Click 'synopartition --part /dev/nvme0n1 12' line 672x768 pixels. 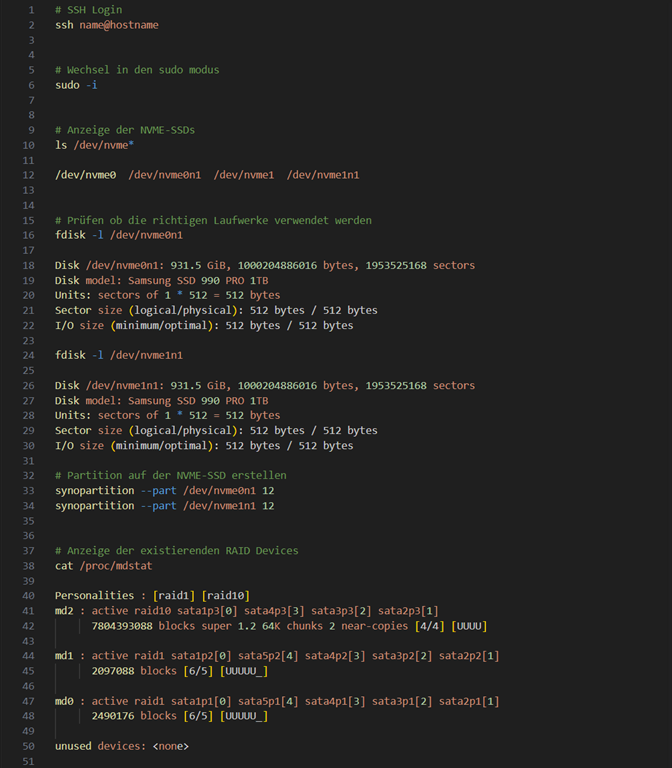[164, 490]
